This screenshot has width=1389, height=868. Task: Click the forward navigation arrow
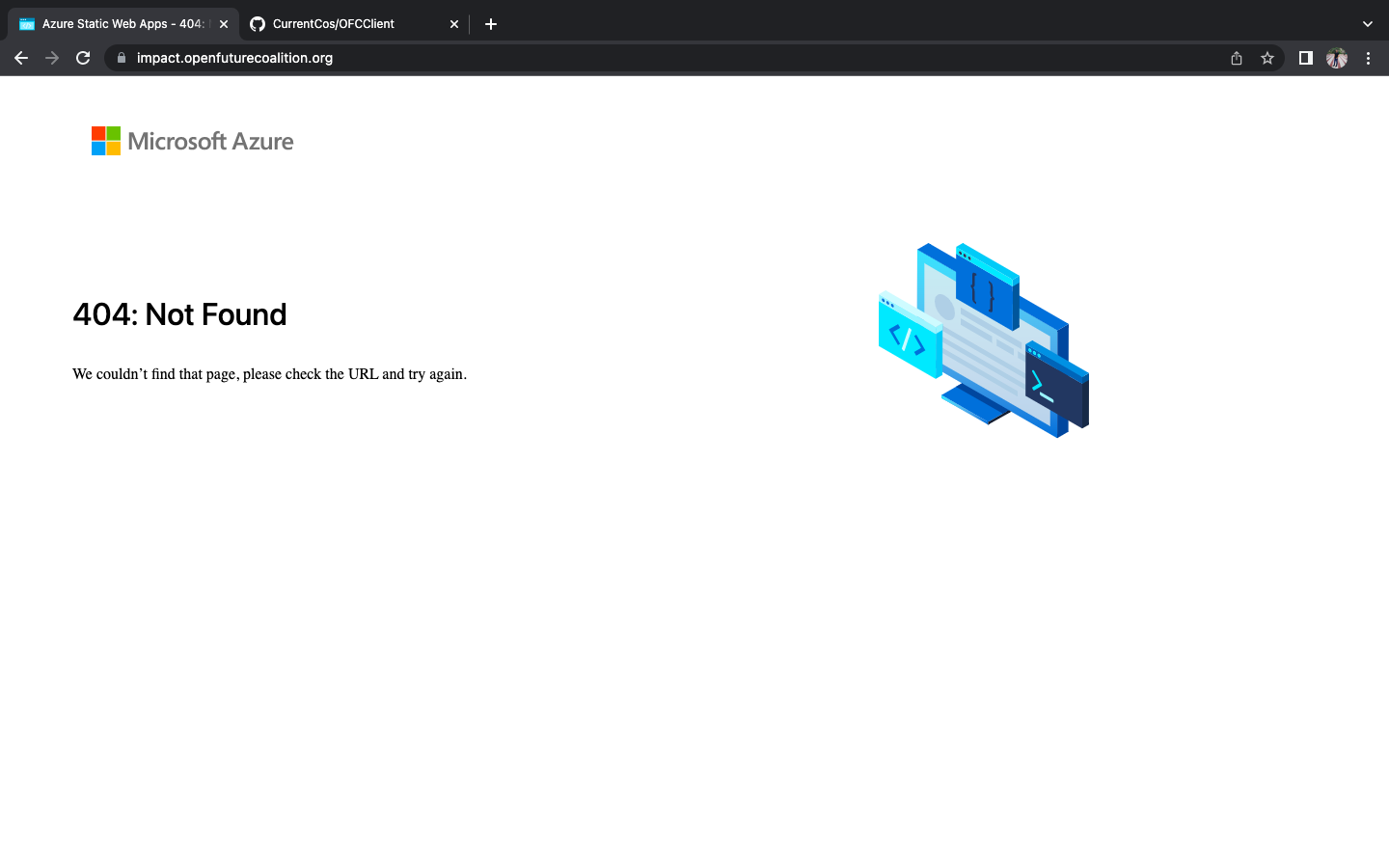tap(52, 58)
